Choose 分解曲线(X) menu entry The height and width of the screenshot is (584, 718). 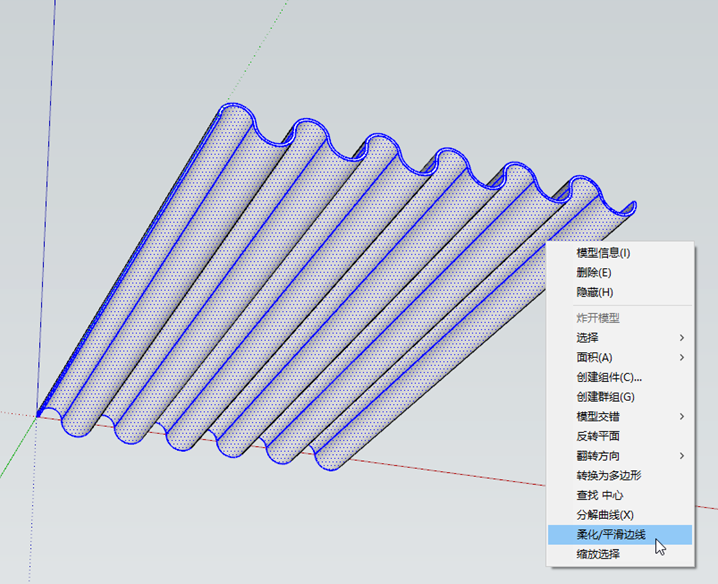[620, 515]
